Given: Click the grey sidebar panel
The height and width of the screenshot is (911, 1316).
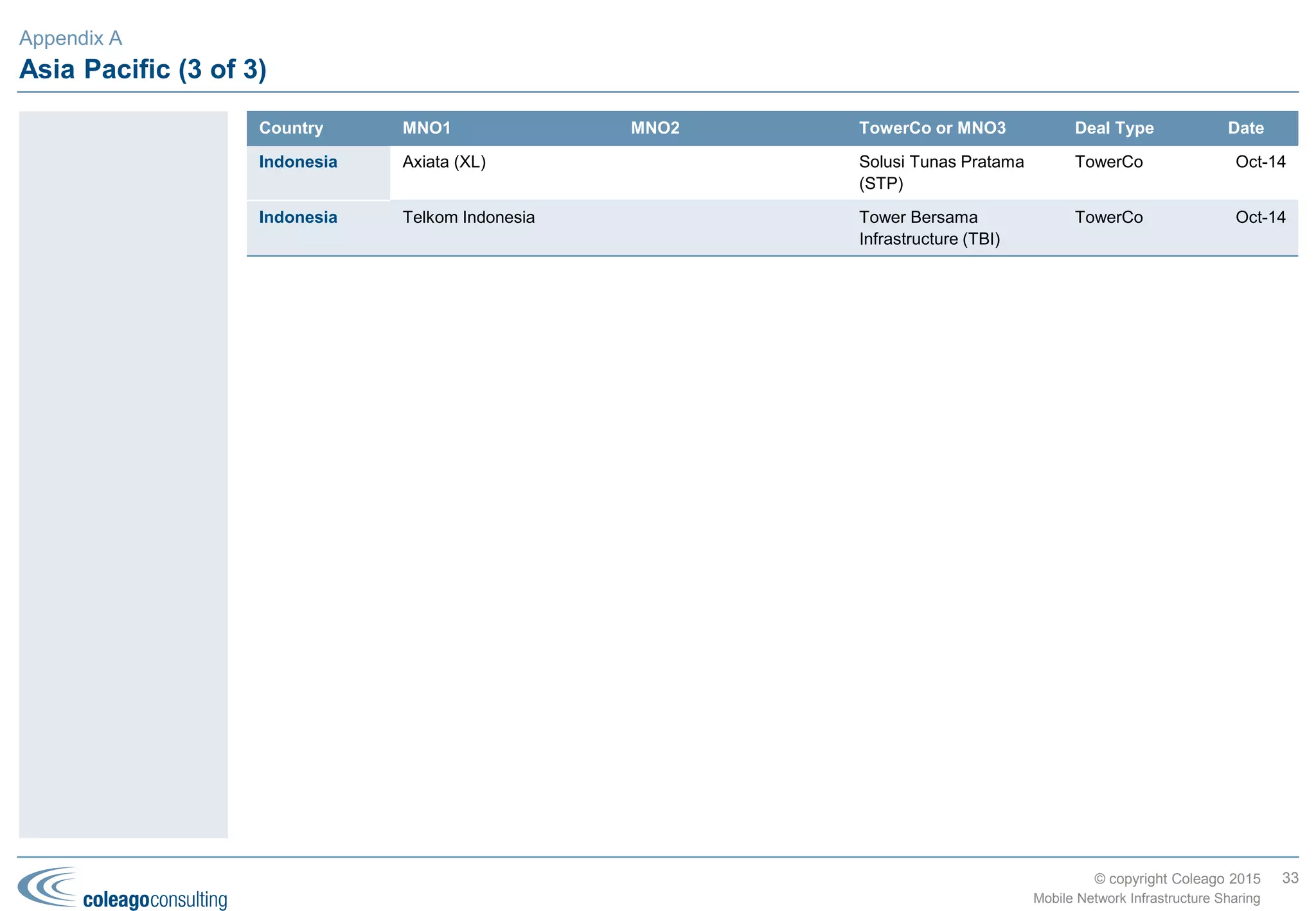Looking at the screenshot, I should (123, 474).
